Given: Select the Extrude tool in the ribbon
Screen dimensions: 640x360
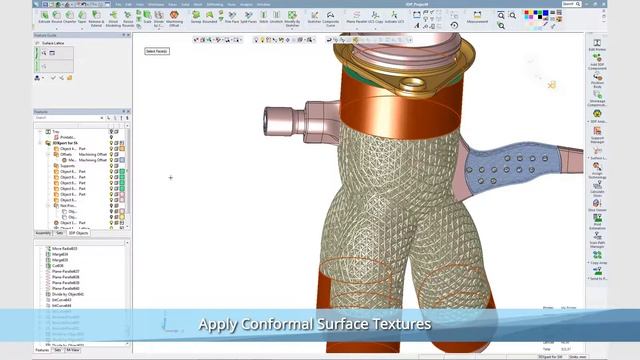Looking at the screenshot, I should click(44, 17).
